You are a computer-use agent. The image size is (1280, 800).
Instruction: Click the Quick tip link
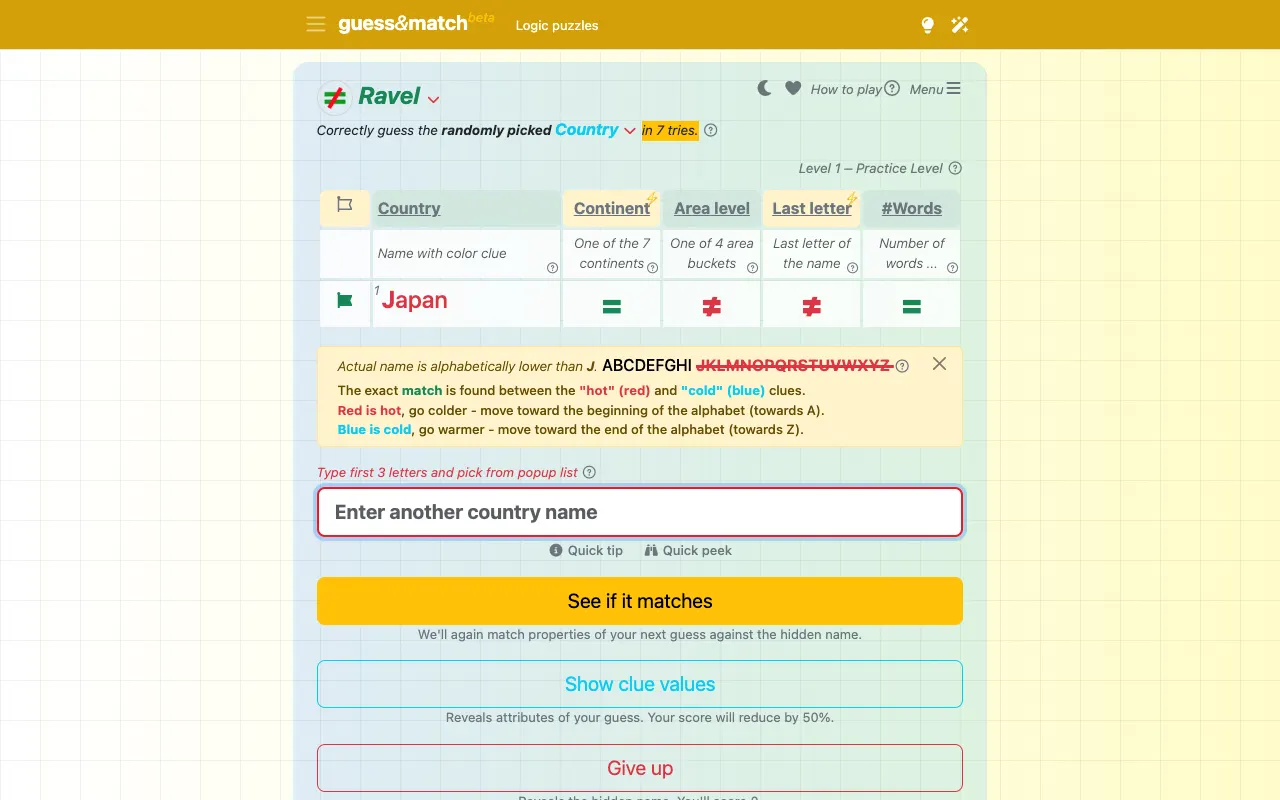[x=586, y=550]
